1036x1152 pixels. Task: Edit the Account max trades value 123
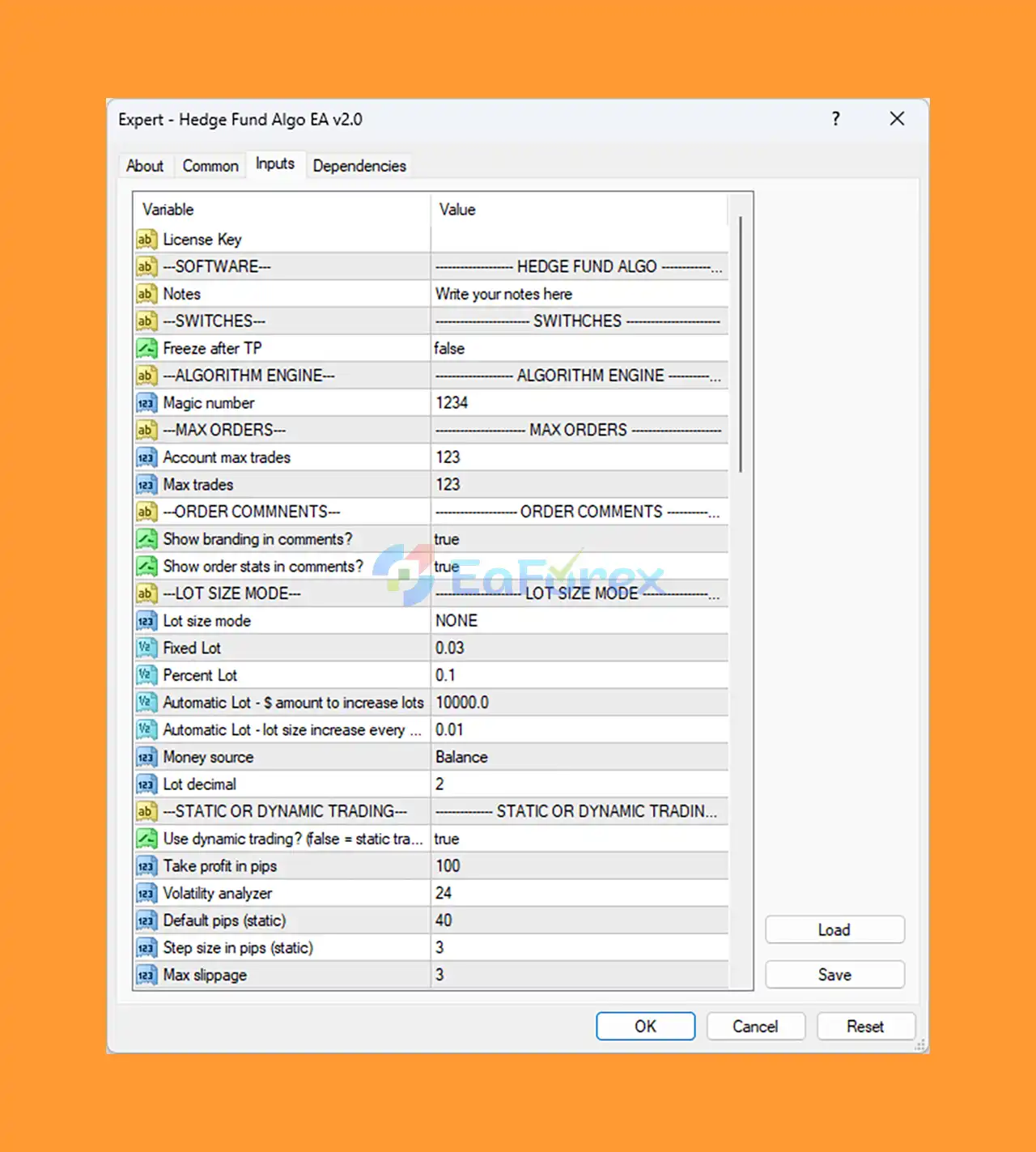click(x=580, y=457)
